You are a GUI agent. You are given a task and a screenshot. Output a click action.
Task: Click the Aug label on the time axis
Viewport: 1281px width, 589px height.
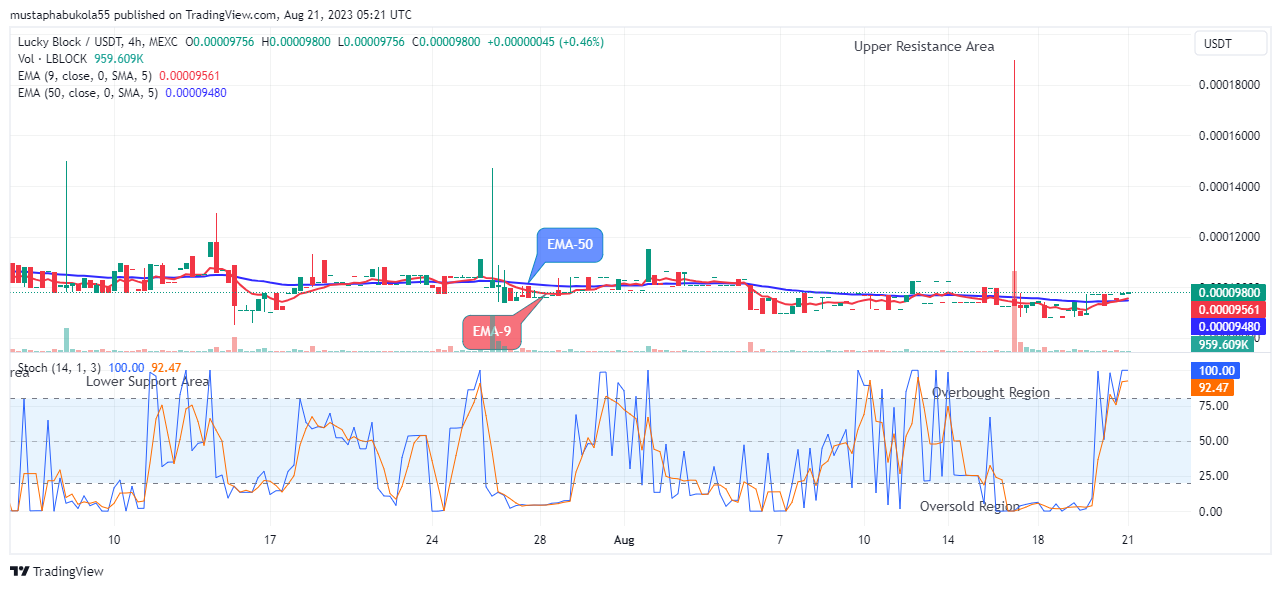tap(624, 540)
